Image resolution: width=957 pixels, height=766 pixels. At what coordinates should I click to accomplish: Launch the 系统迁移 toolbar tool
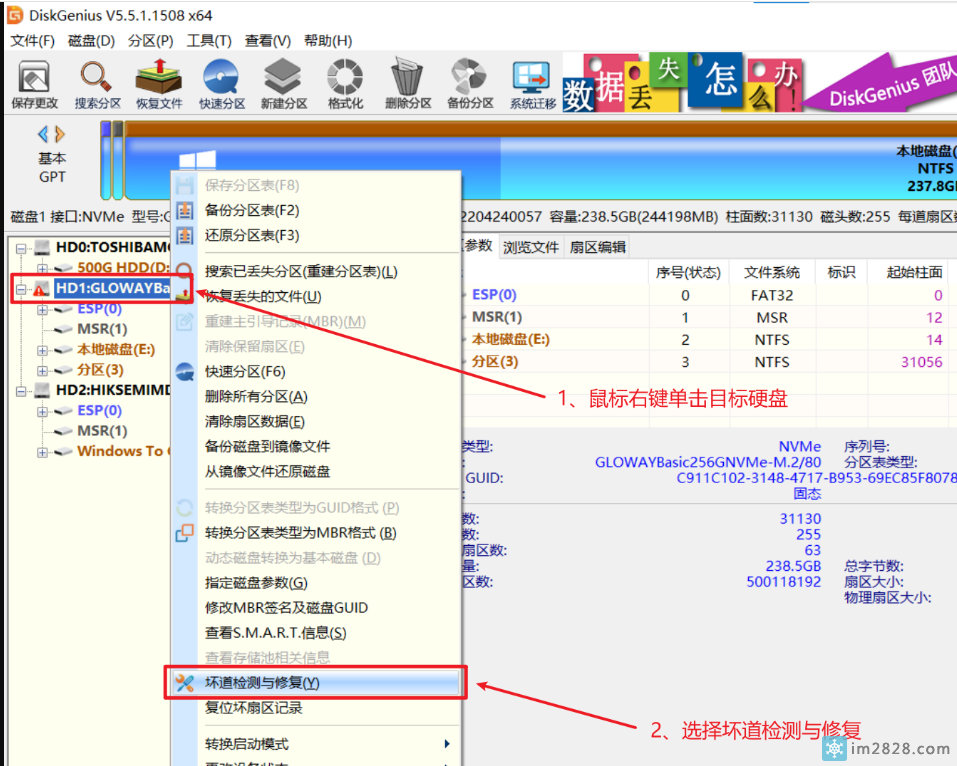coord(533,85)
